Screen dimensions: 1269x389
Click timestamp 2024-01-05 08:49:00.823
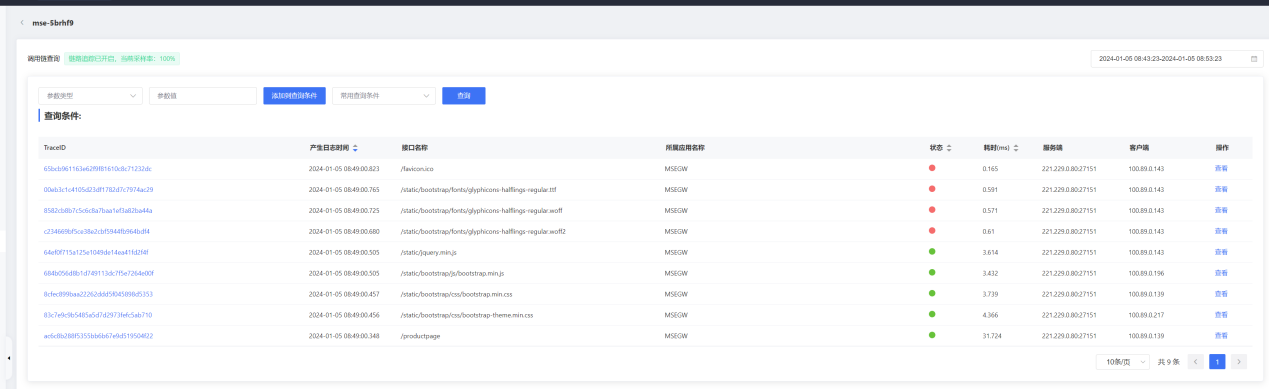(x=344, y=168)
